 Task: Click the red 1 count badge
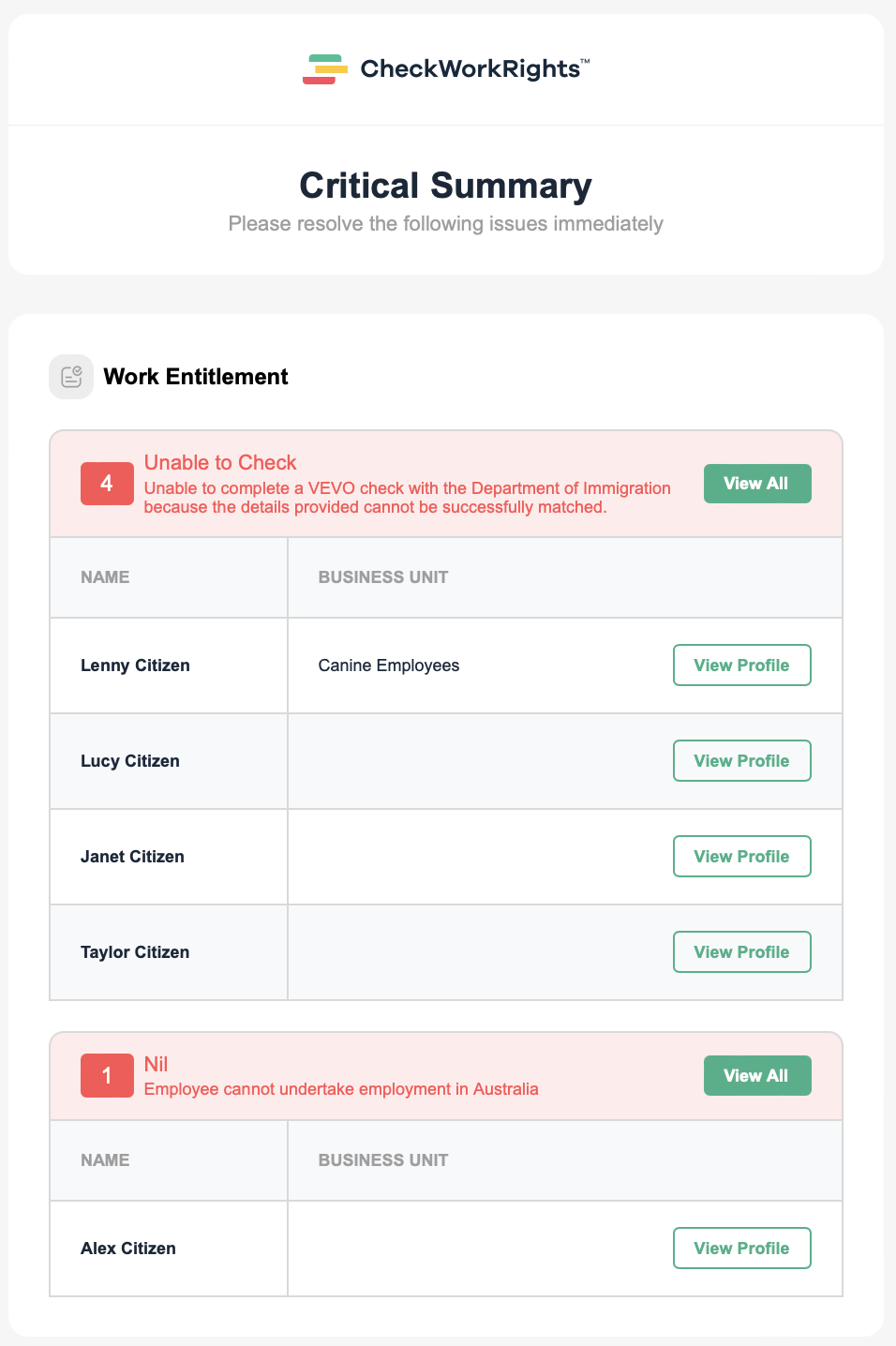point(107,1076)
